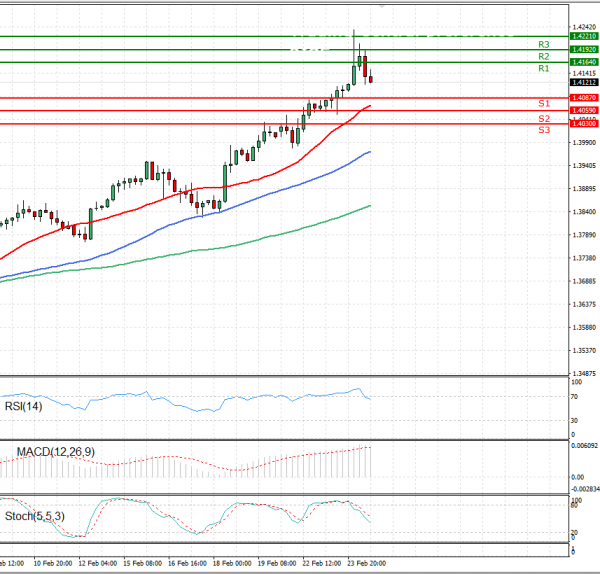Click the R1 resistance label
This screenshot has width=600, height=574.
point(544,68)
